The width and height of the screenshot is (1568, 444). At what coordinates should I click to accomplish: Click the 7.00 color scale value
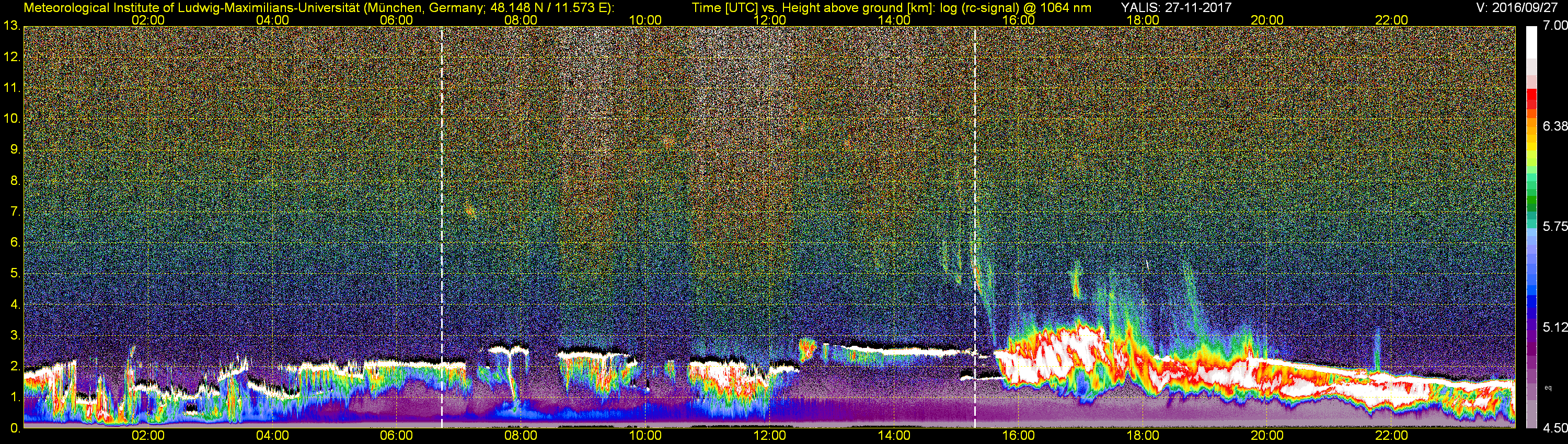[1554, 26]
